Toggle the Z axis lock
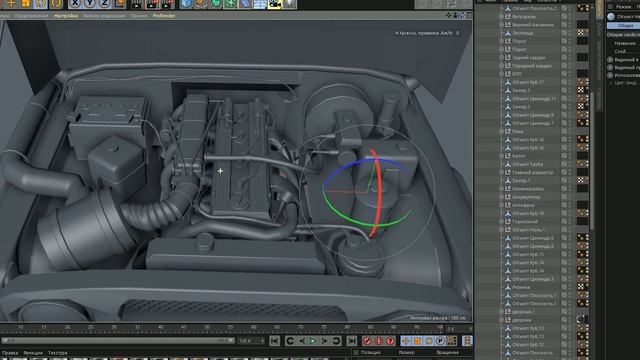The height and width of the screenshot is (360, 640). pos(104,4)
